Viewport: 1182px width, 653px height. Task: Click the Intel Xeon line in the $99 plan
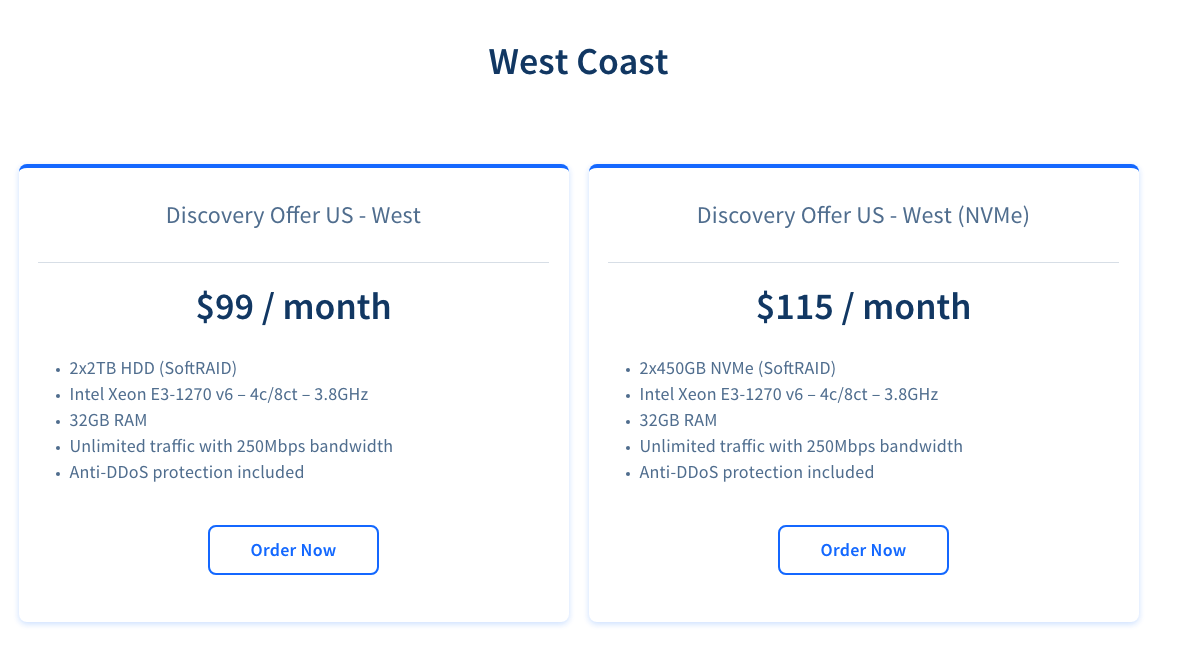click(x=218, y=394)
